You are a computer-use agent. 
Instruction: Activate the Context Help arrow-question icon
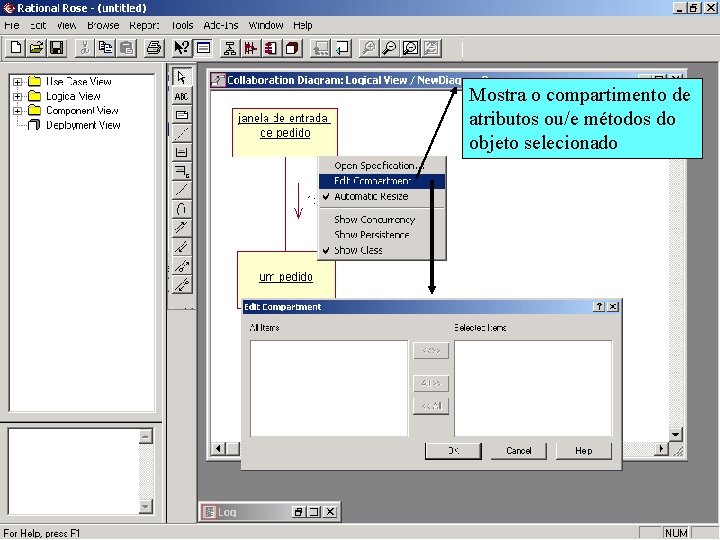(x=181, y=48)
